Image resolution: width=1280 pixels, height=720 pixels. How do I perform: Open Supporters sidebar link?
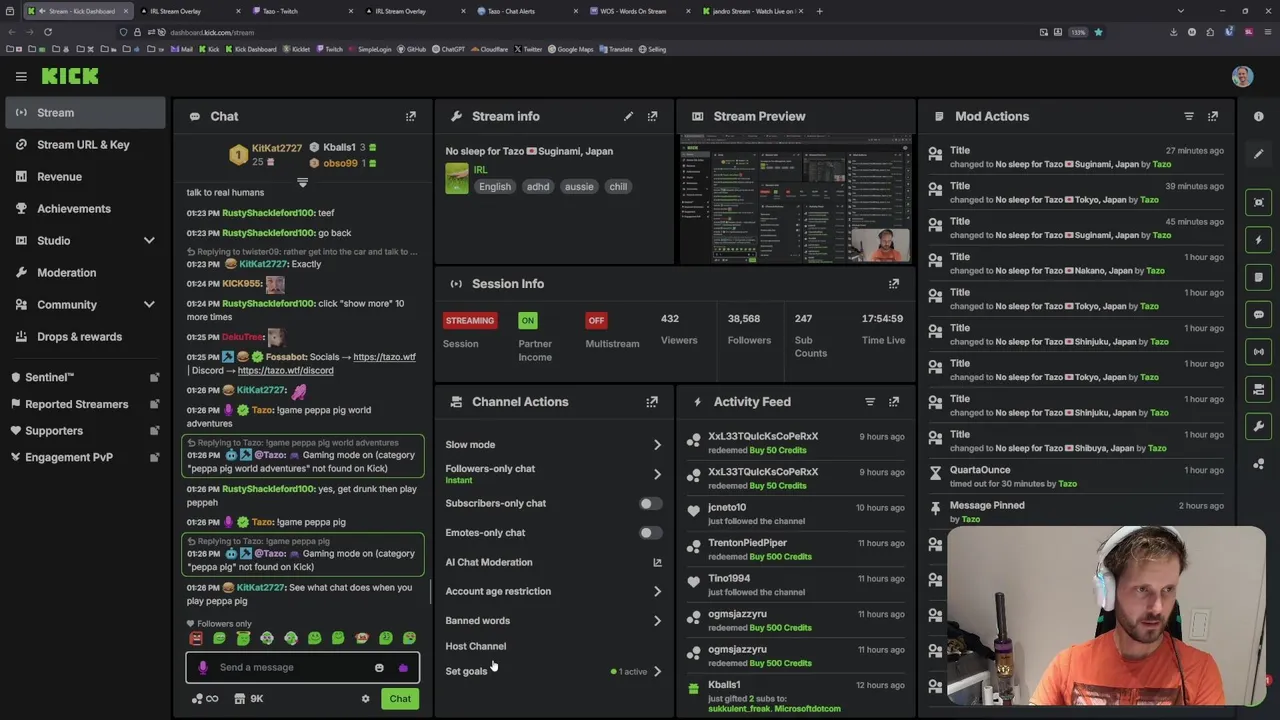point(154,431)
